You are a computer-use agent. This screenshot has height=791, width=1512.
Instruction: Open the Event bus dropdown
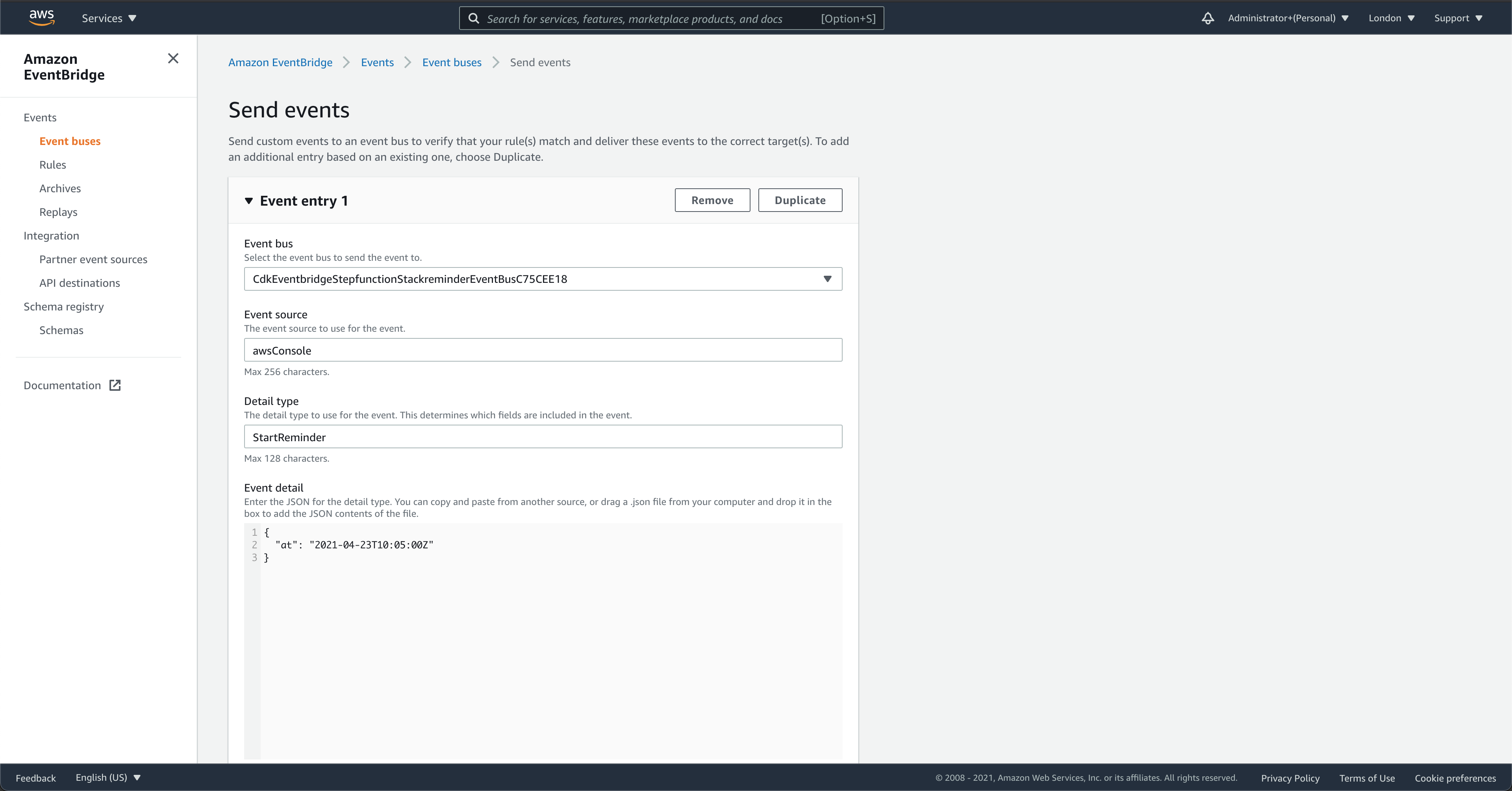point(543,279)
